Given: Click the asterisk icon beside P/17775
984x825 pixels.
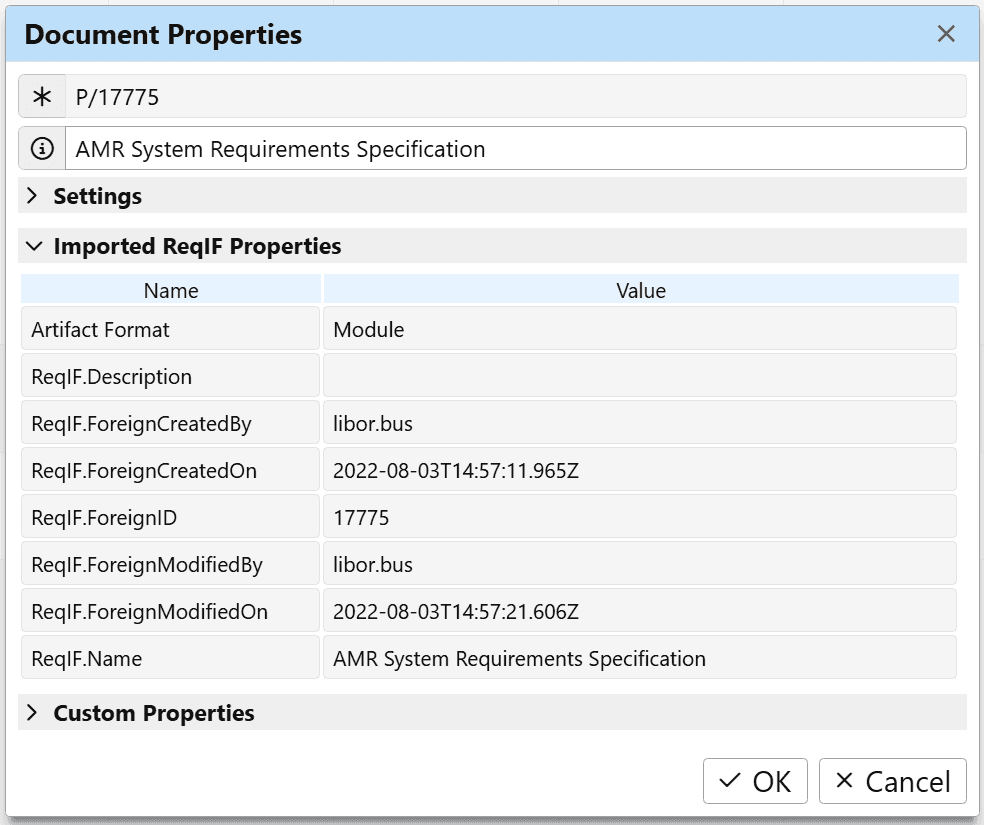Looking at the screenshot, I should click(42, 96).
